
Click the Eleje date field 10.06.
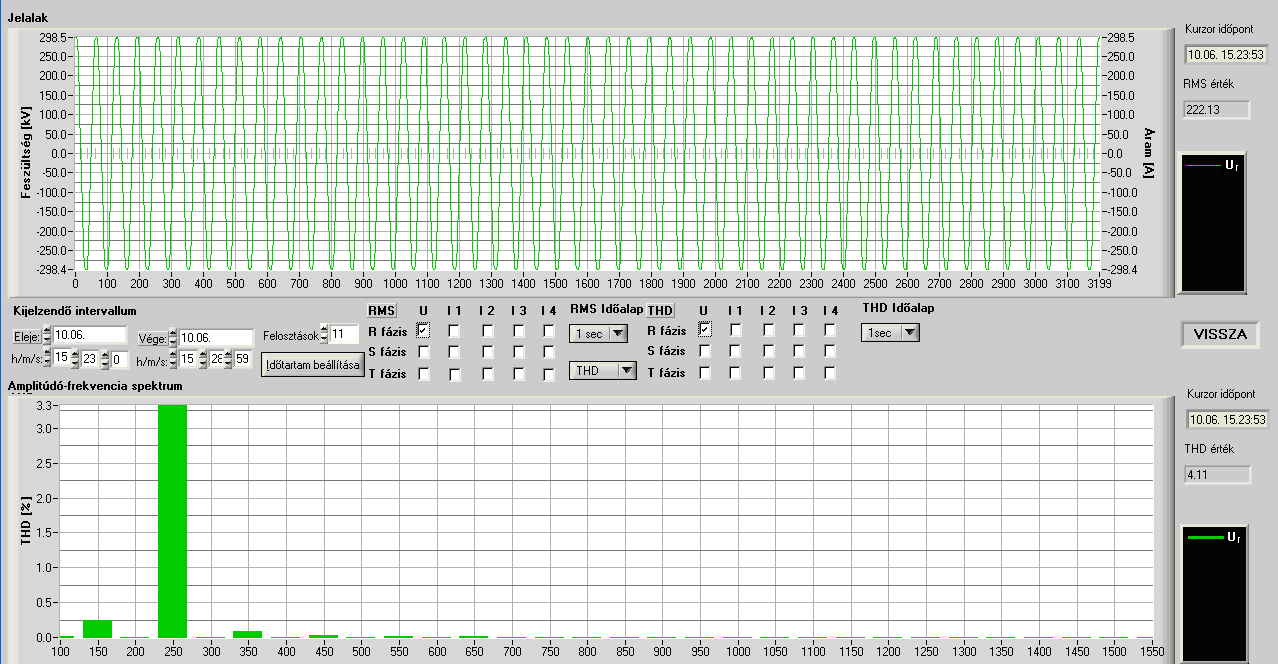pyautogui.click(x=90, y=335)
